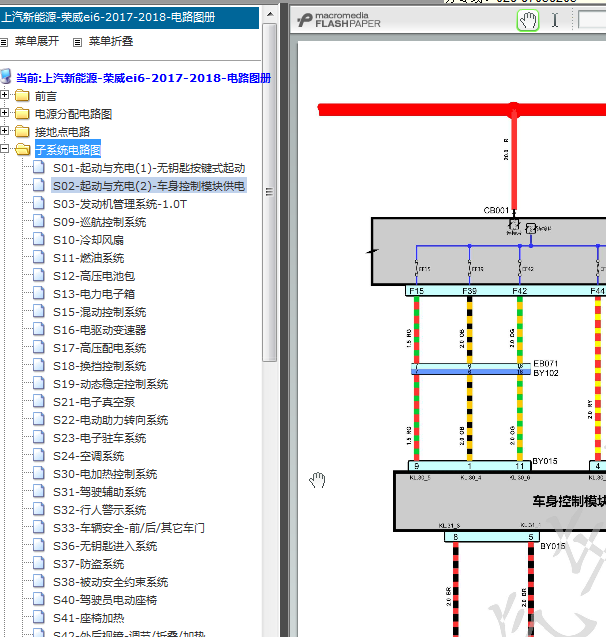Screen dimensions: 606x637
Task: Click the sidebar scrollbar up arrow
Action: click(x=270, y=14)
